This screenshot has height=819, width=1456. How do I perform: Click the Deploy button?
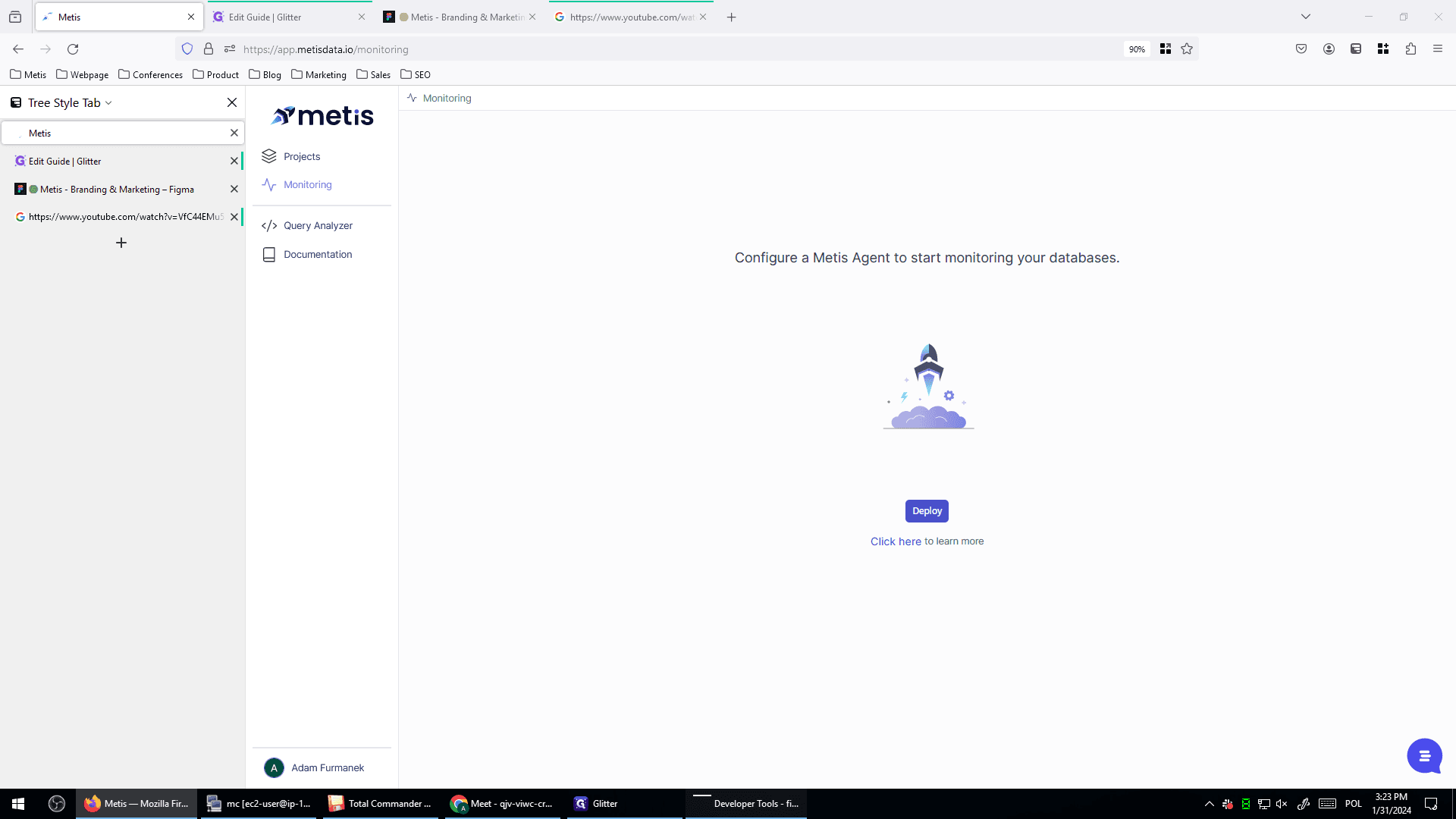(x=927, y=511)
